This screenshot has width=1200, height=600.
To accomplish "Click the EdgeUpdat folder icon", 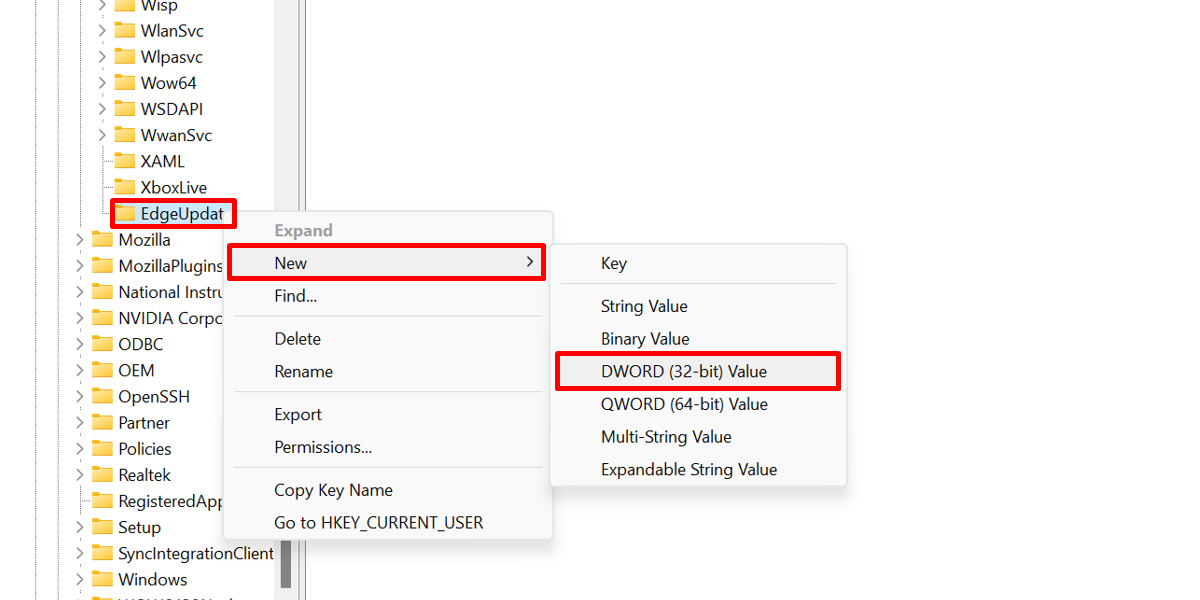I will 126,213.
